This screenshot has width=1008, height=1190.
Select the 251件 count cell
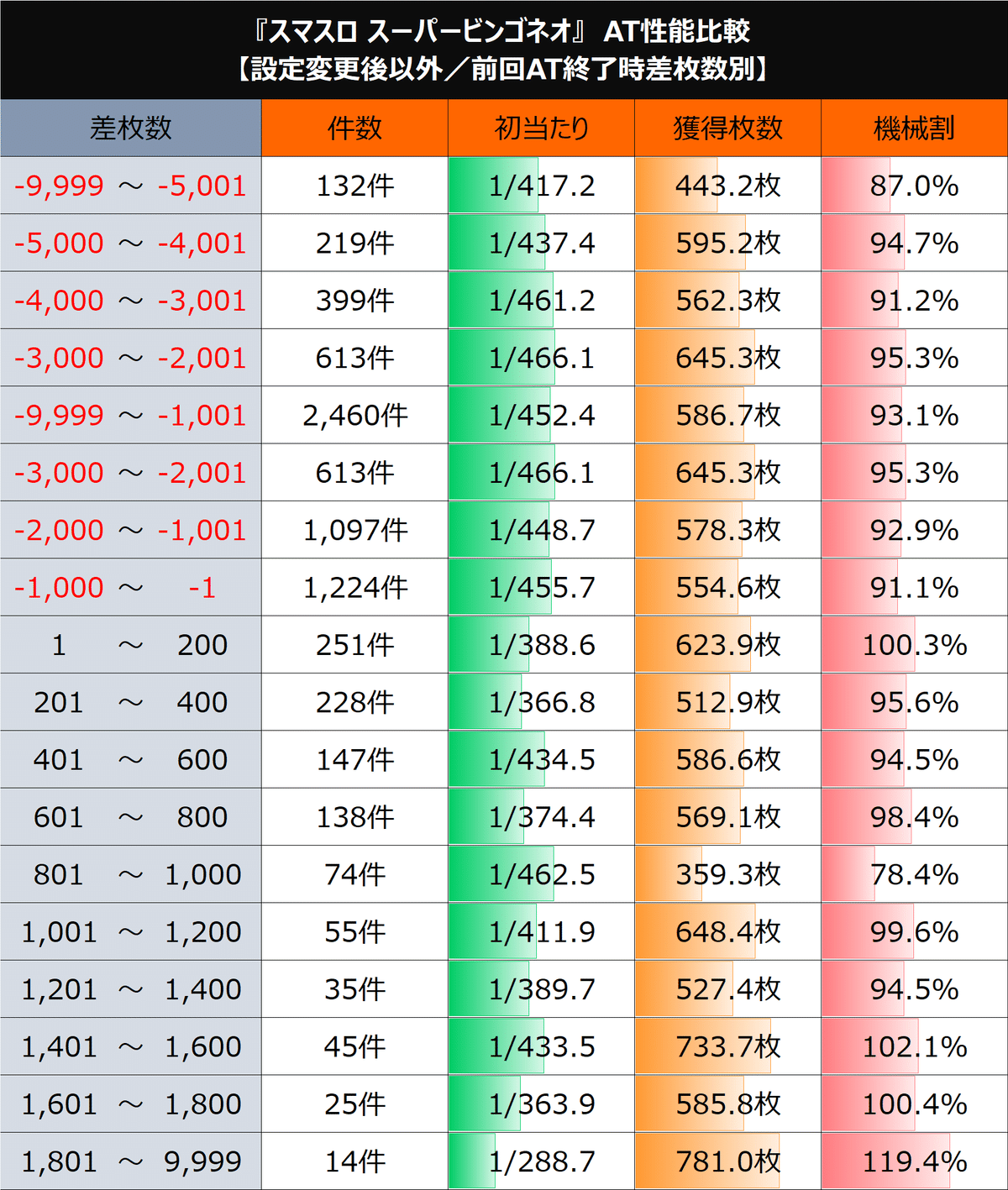354,644
